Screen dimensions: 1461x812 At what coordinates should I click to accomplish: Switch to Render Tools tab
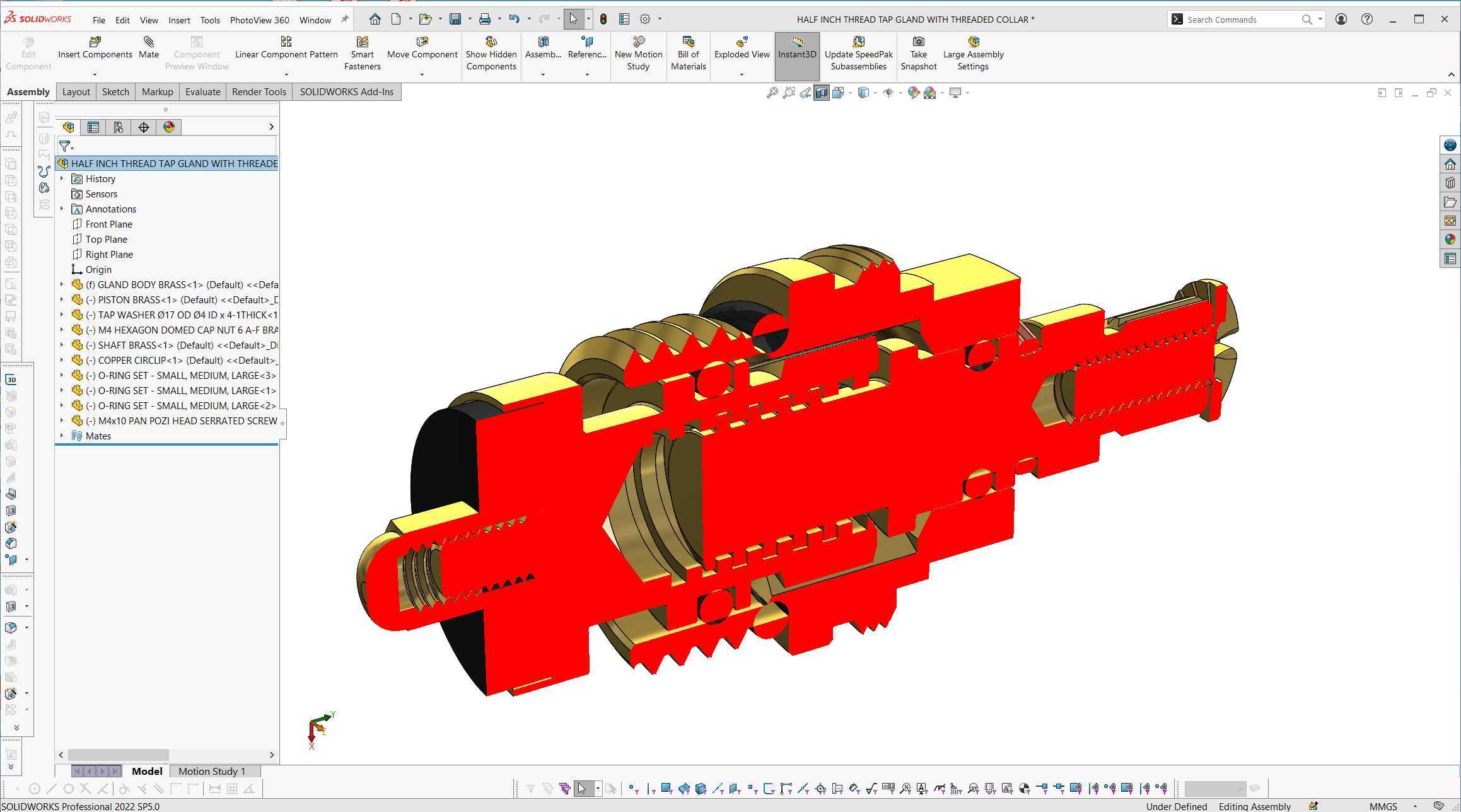[259, 92]
